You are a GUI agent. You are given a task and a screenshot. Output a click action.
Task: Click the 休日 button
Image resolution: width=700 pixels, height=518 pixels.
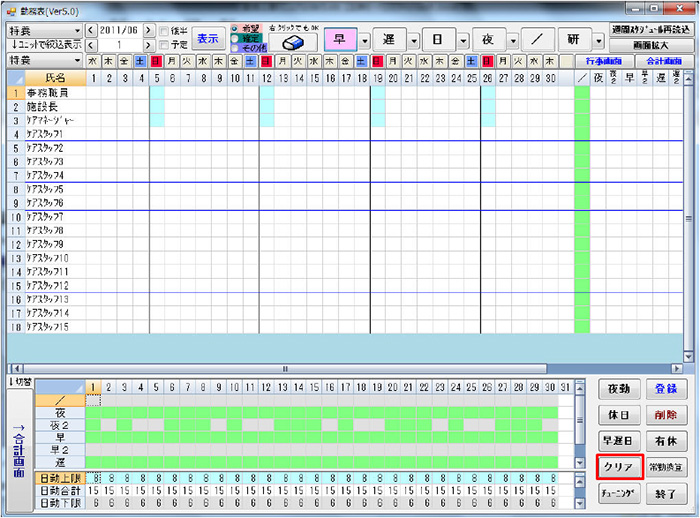(x=619, y=415)
